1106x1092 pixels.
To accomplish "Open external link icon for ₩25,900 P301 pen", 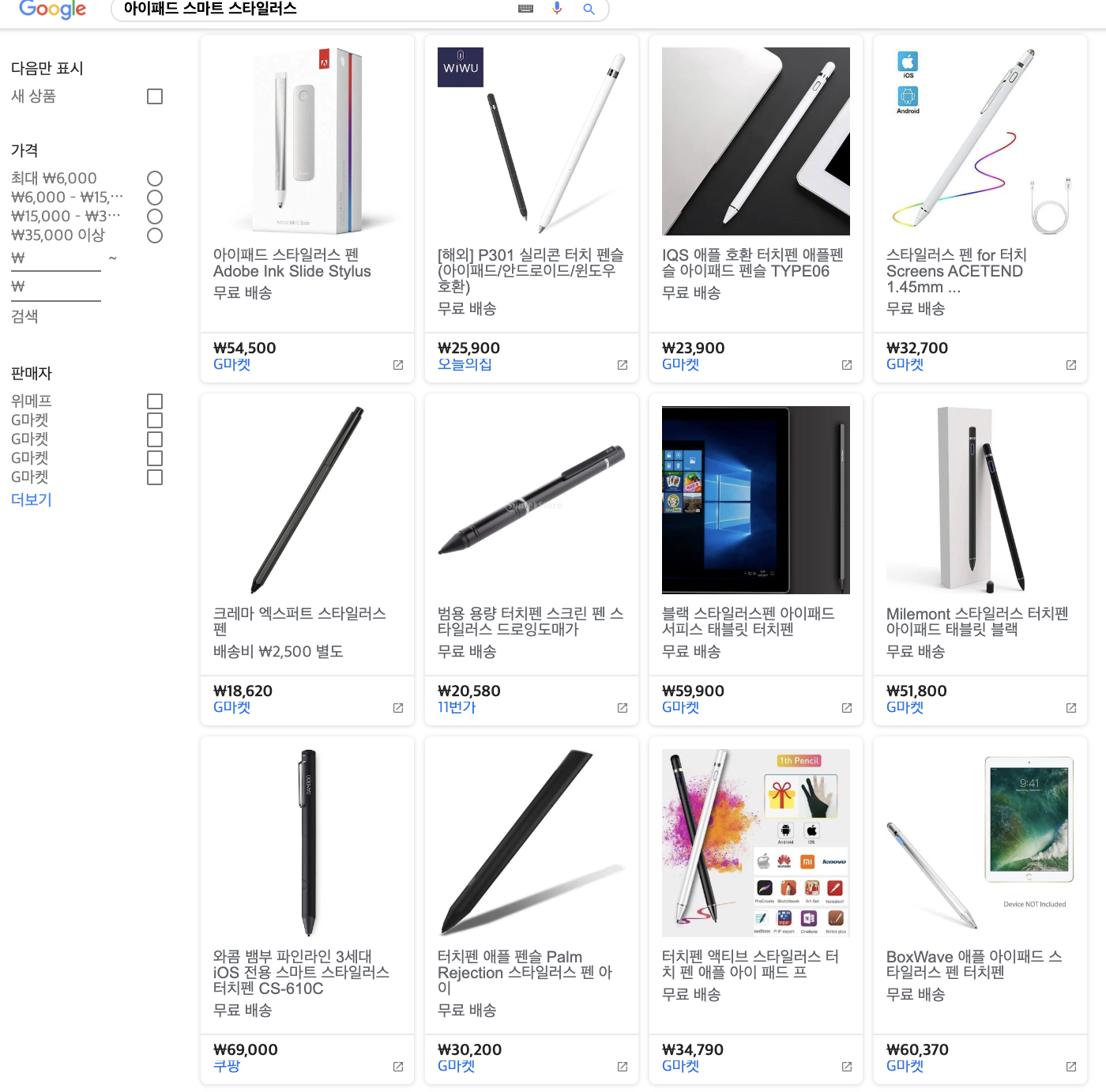I will point(623,365).
